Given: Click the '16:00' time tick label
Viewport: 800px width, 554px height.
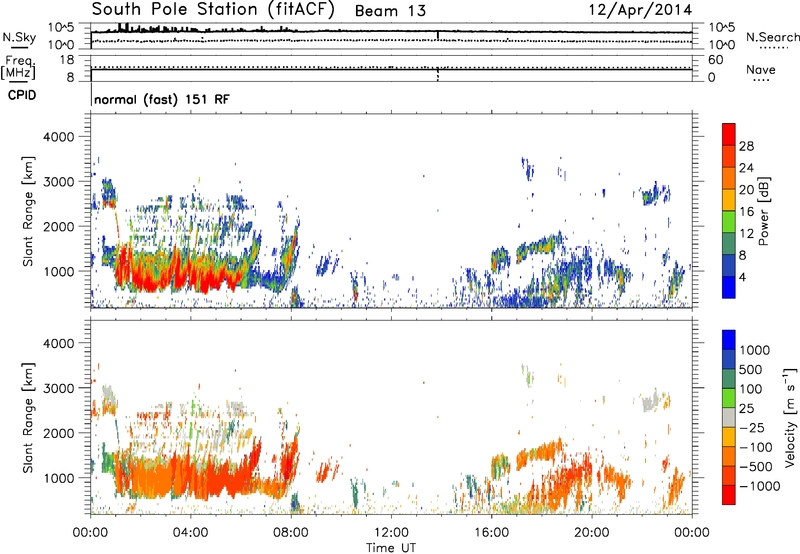Looking at the screenshot, I should click(491, 533).
